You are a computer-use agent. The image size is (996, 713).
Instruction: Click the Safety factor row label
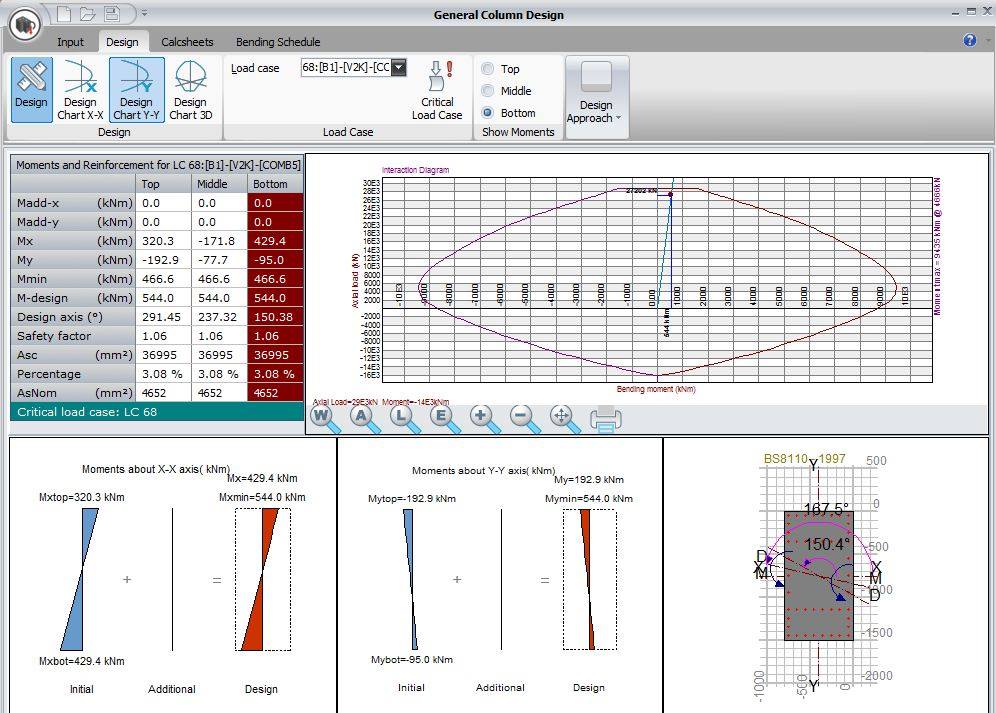pos(73,336)
